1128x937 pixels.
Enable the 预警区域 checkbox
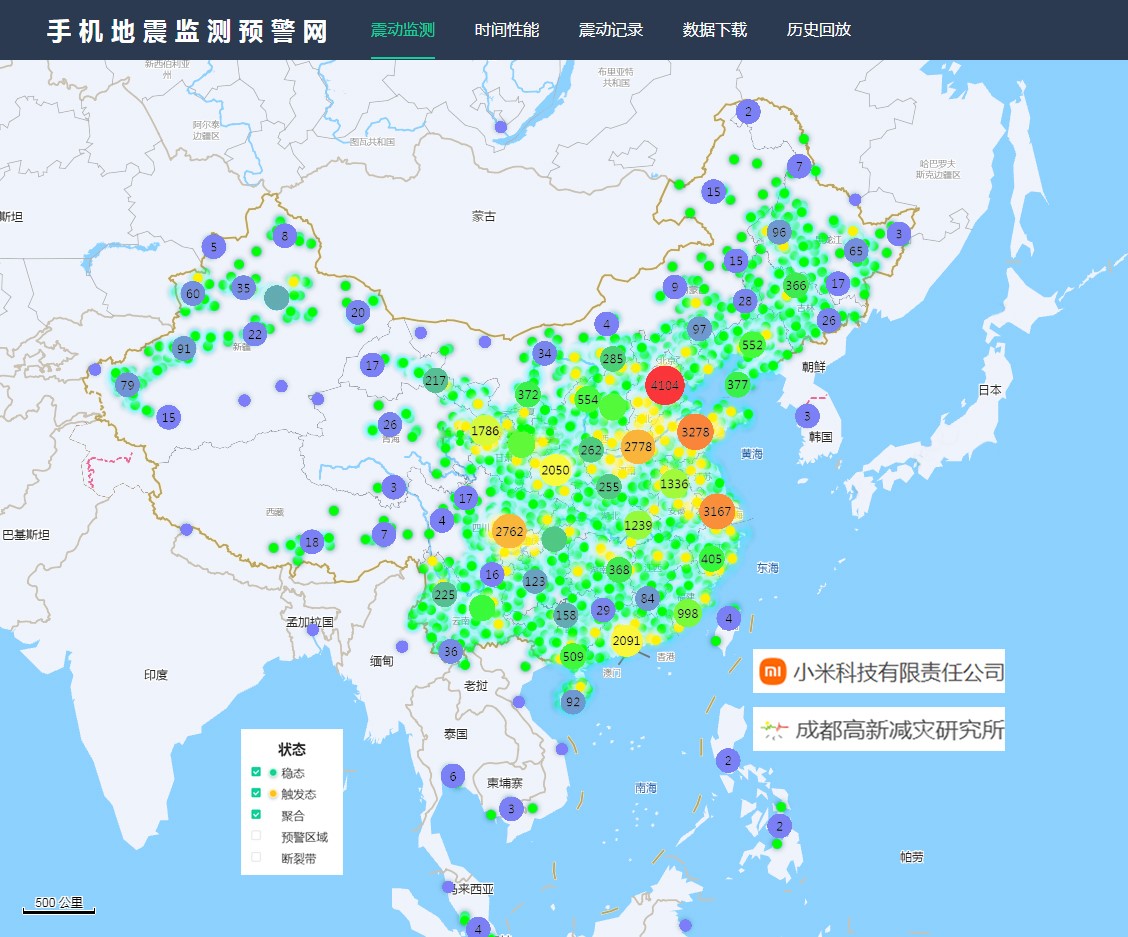256,836
